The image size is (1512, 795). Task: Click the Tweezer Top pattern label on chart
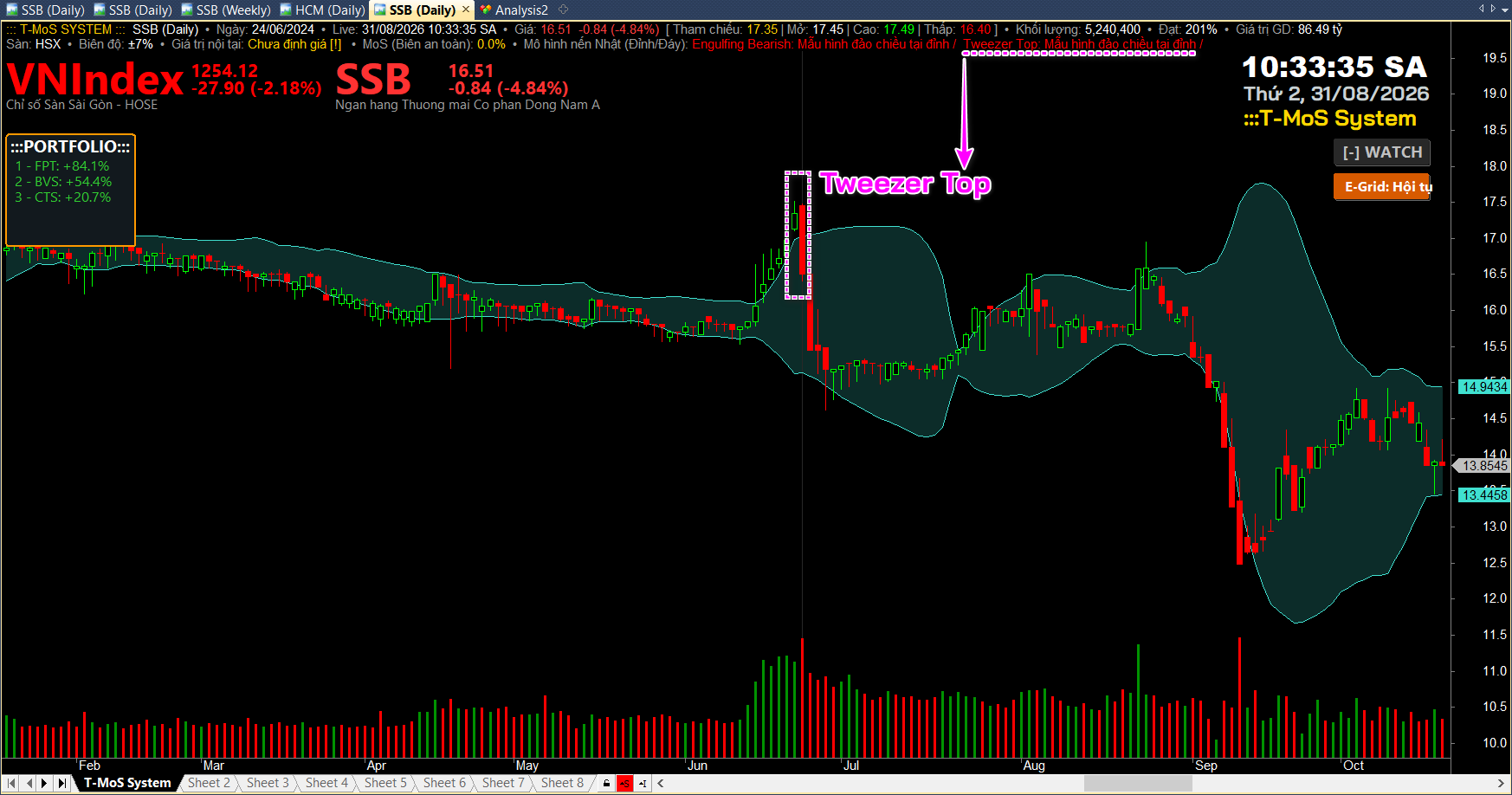click(x=905, y=184)
